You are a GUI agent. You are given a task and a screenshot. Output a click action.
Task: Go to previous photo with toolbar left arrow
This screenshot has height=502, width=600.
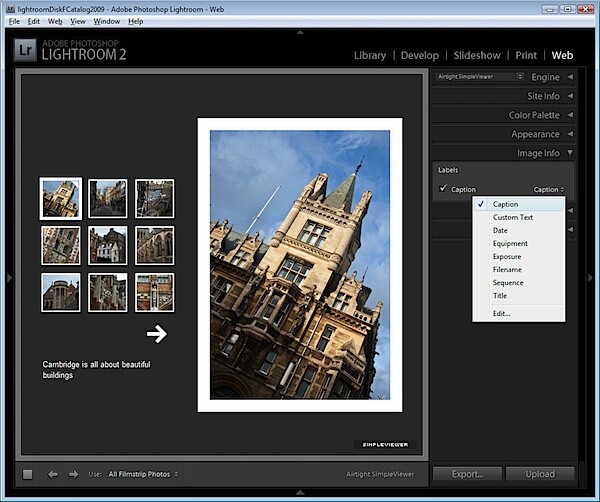point(53,474)
